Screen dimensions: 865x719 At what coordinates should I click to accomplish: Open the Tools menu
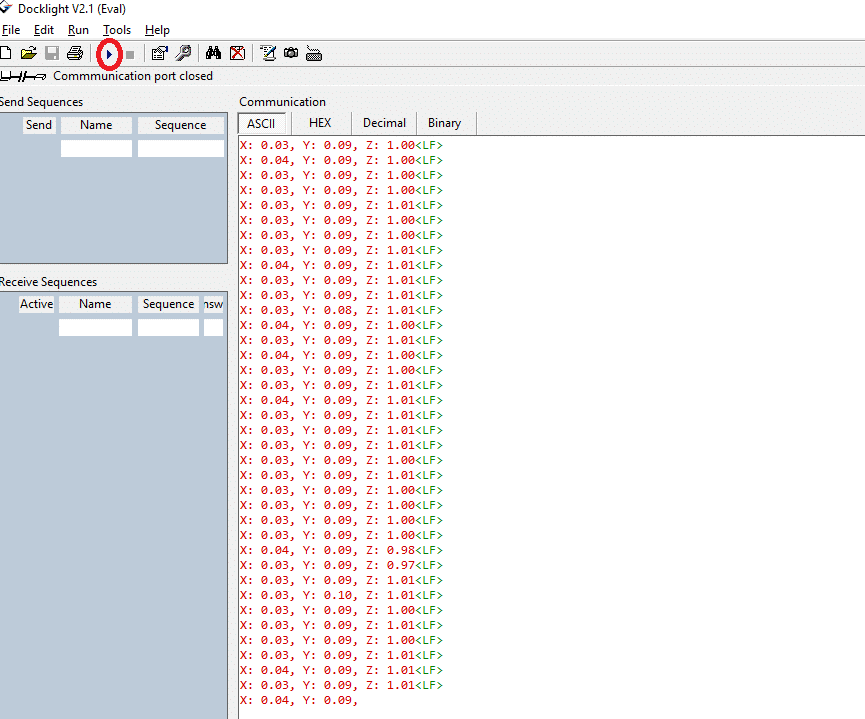point(117,30)
